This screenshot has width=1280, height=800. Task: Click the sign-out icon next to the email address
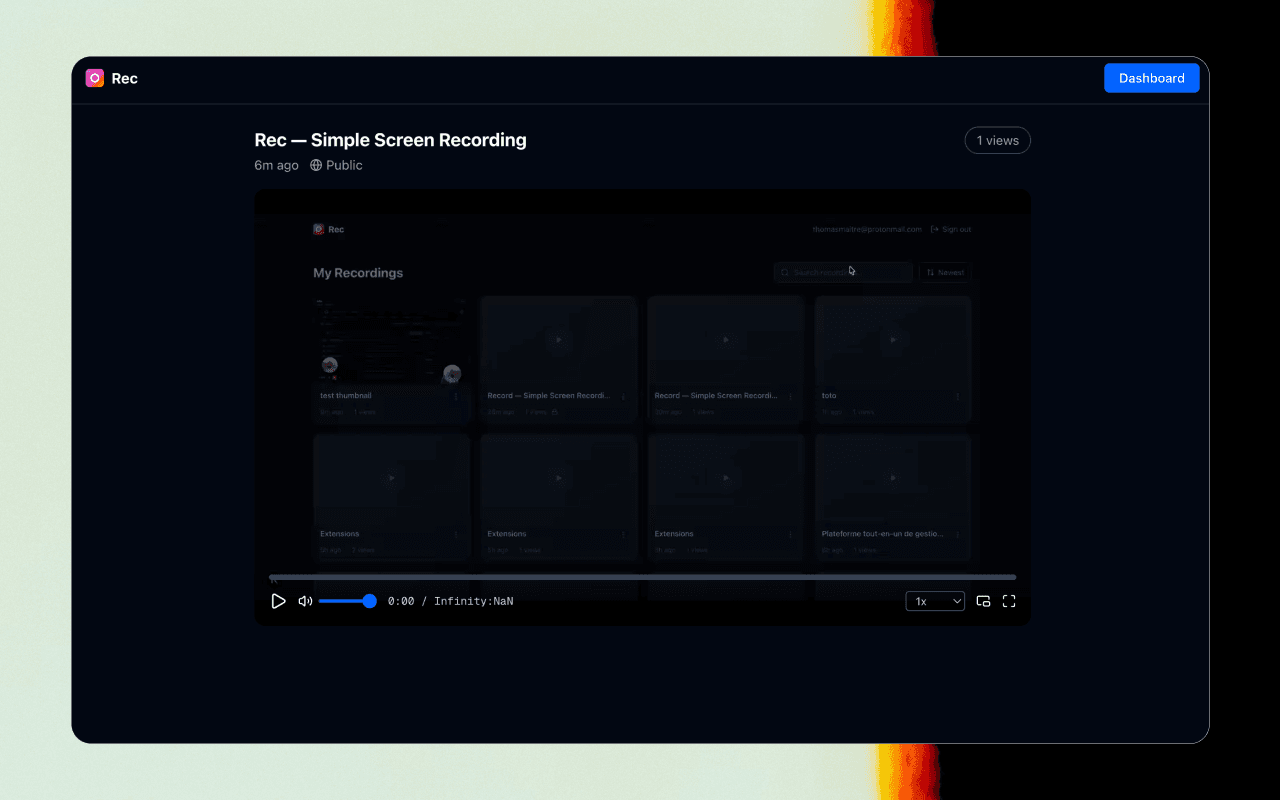(x=936, y=229)
